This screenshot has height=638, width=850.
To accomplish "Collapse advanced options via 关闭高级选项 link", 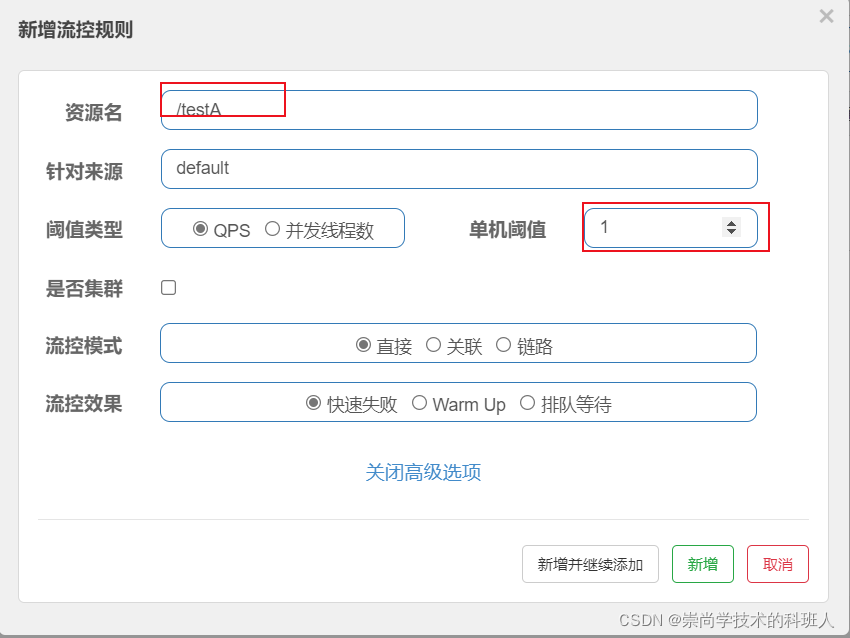I will pos(423,472).
